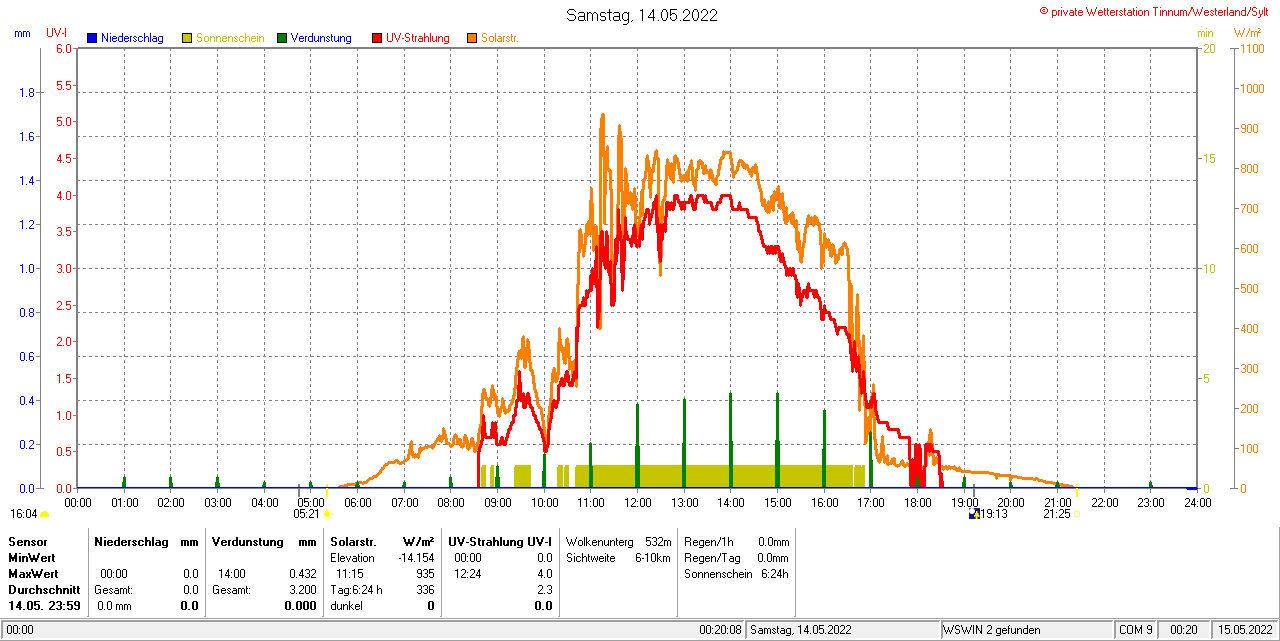
Task: Click the orange Solarstr. legend swatch
Action: (x=472, y=38)
